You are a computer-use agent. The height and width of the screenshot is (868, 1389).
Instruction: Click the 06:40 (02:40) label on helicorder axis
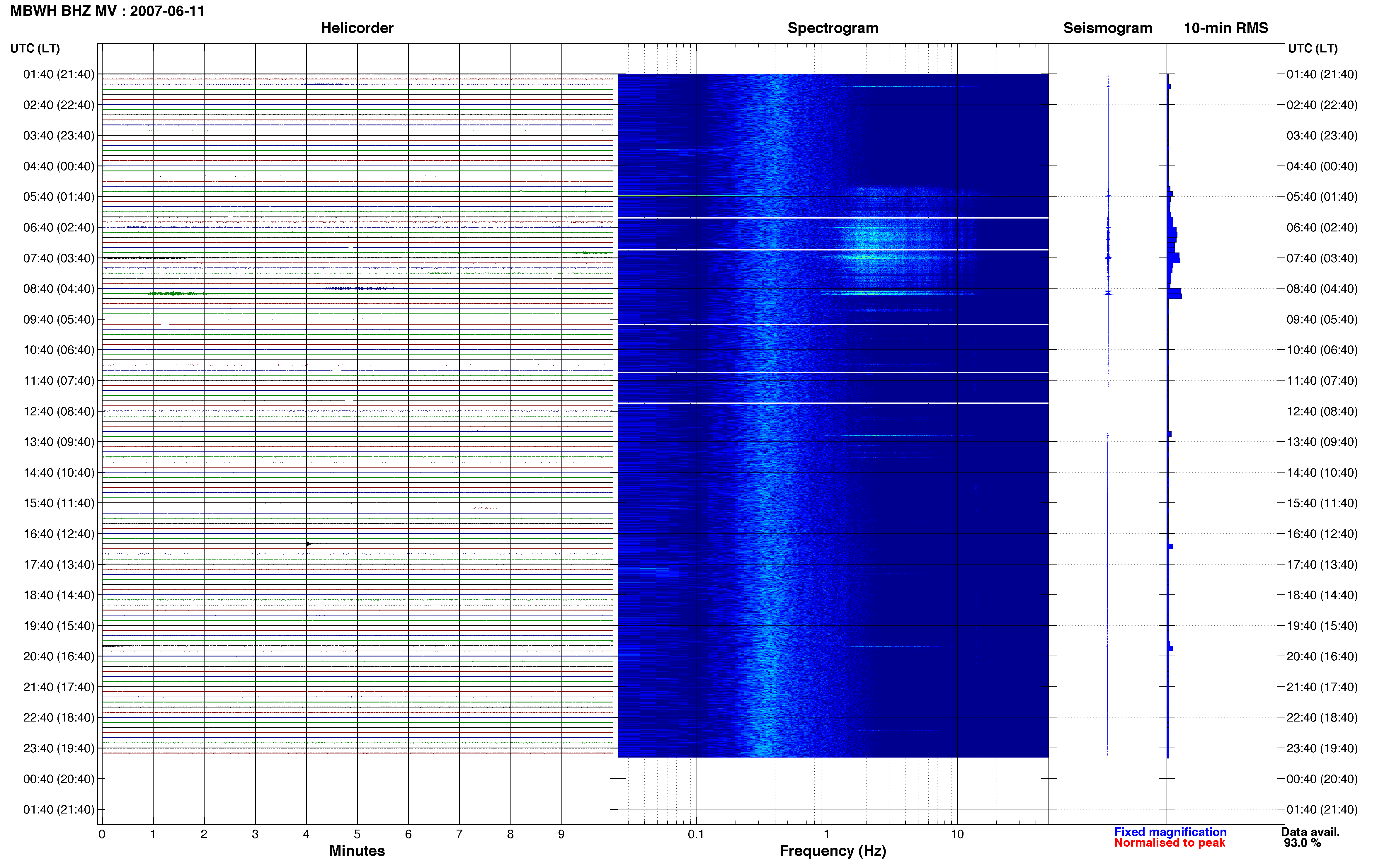59,227
